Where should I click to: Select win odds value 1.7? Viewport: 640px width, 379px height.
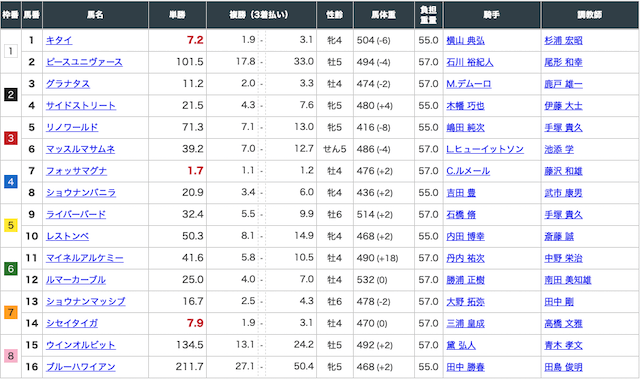point(195,171)
